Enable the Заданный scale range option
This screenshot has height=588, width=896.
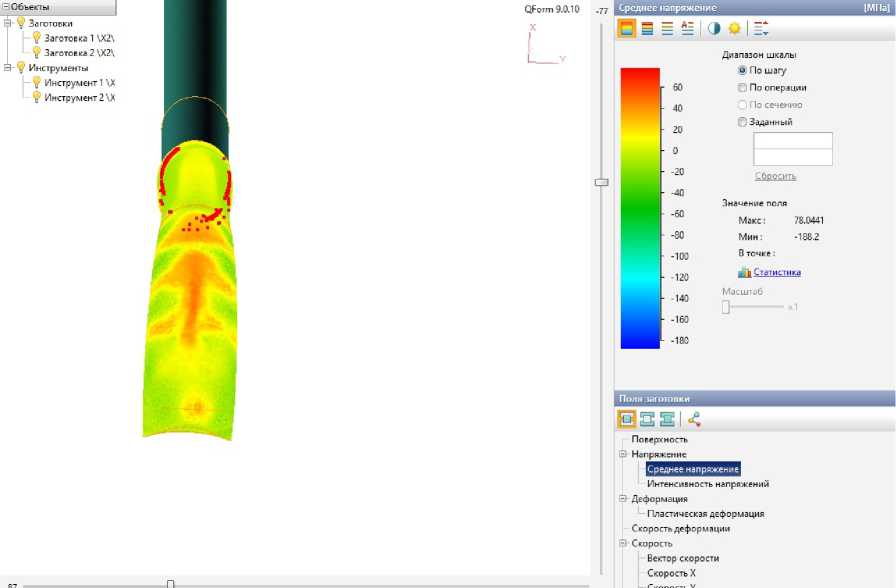point(742,122)
